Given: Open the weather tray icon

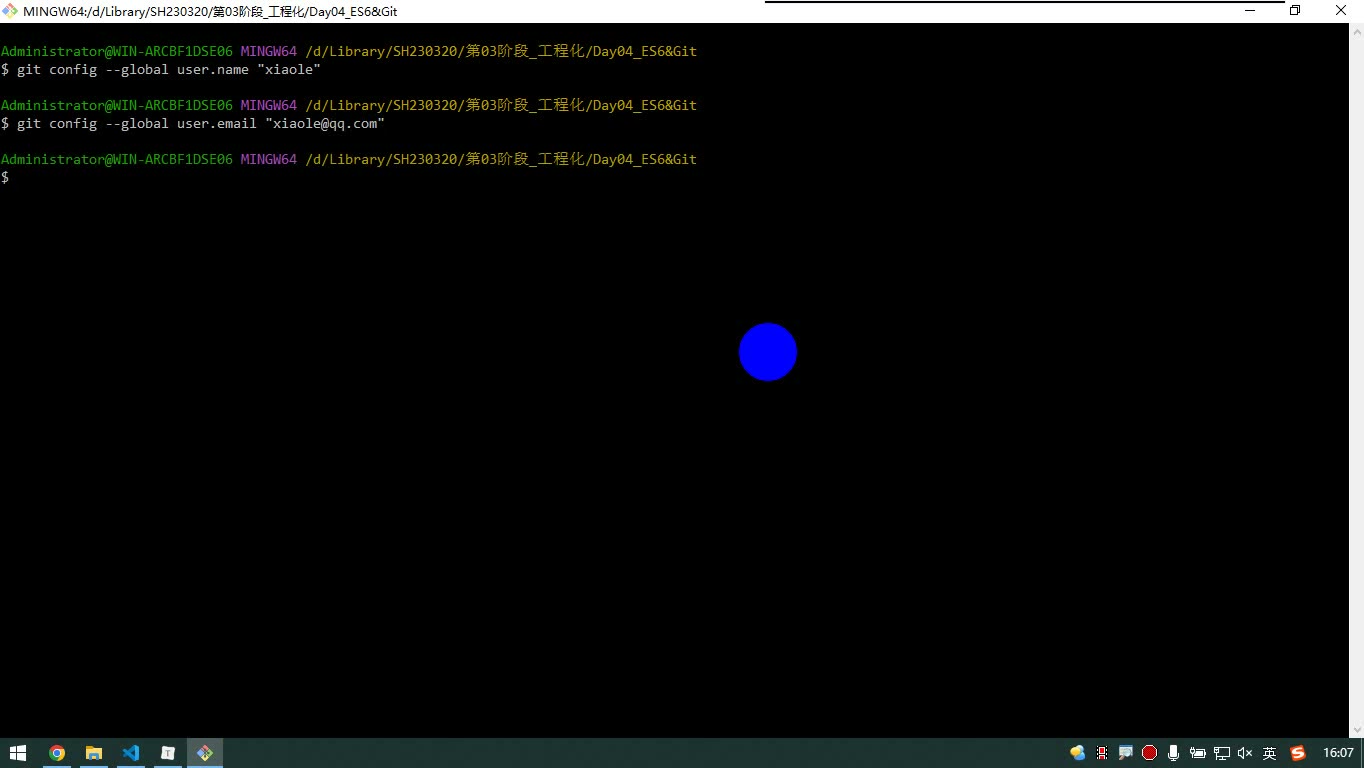Looking at the screenshot, I should point(1077,753).
